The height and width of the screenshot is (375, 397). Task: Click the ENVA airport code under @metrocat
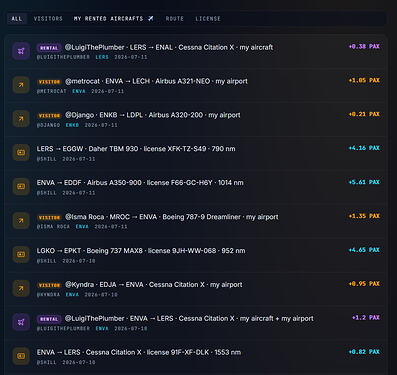(x=79, y=91)
